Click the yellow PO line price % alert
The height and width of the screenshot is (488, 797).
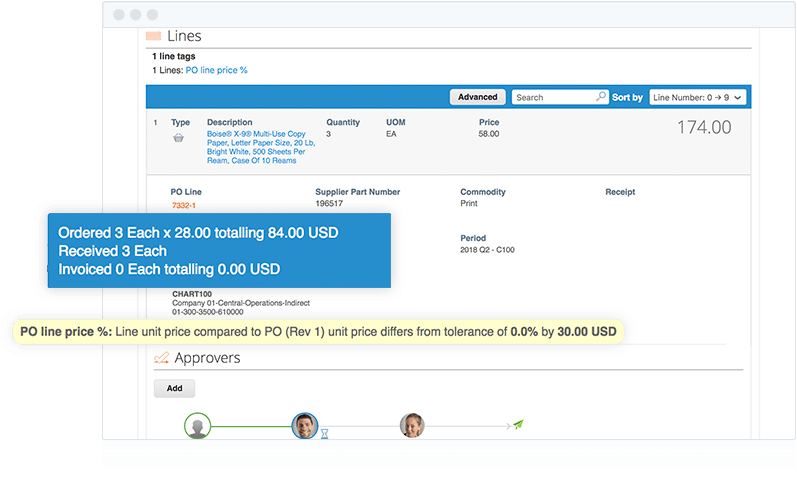(318, 331)
